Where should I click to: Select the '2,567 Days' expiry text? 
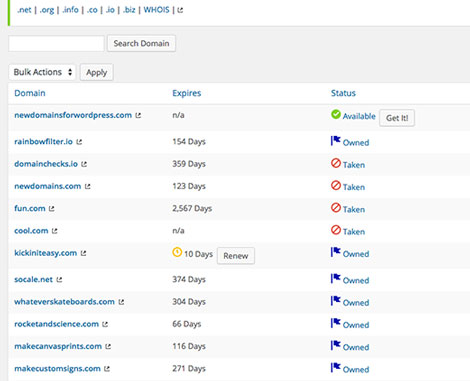pyautogui.click(x=192, y=209)
